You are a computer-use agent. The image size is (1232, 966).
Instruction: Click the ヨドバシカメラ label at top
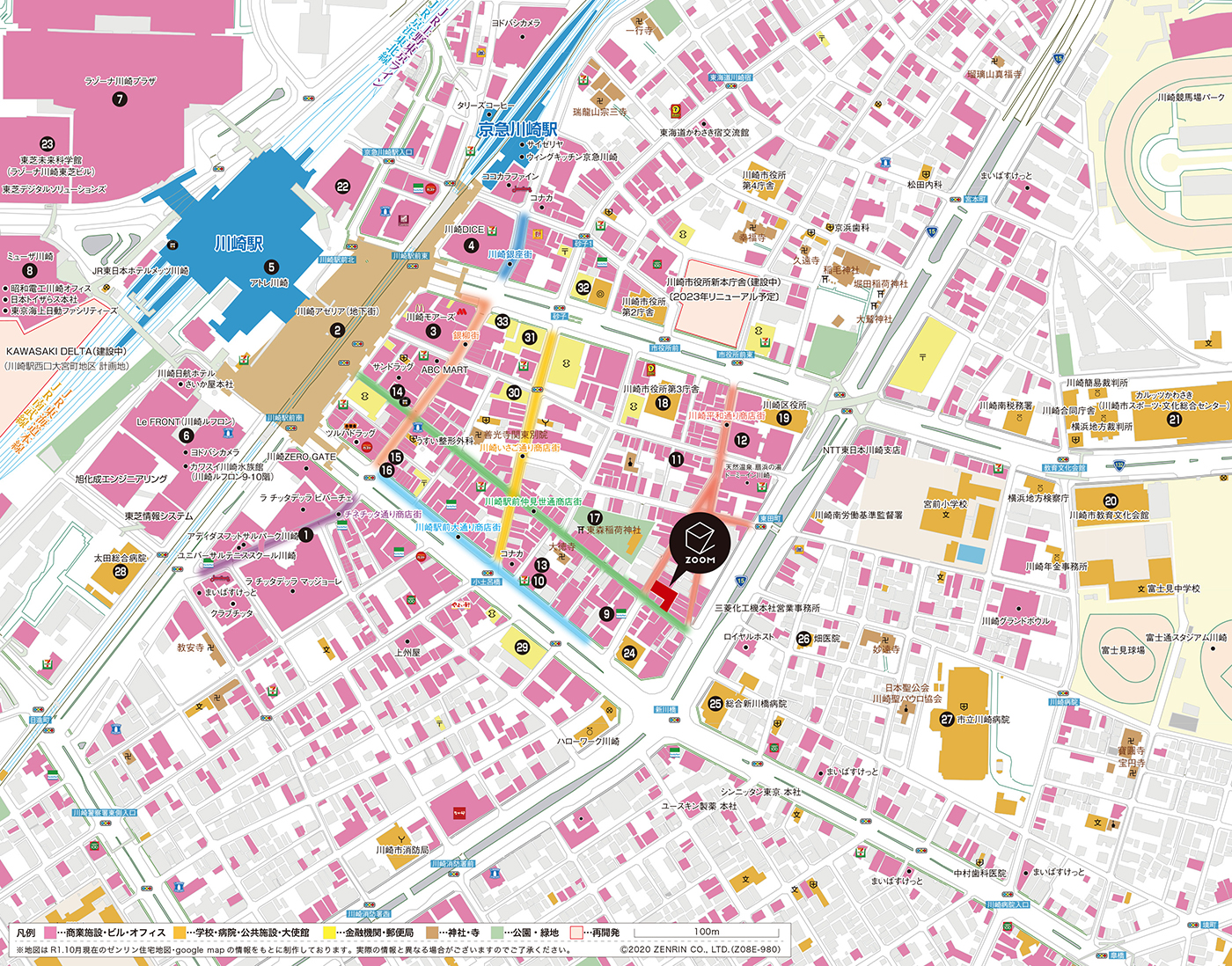pyautogui.click(x=516, y=23)
